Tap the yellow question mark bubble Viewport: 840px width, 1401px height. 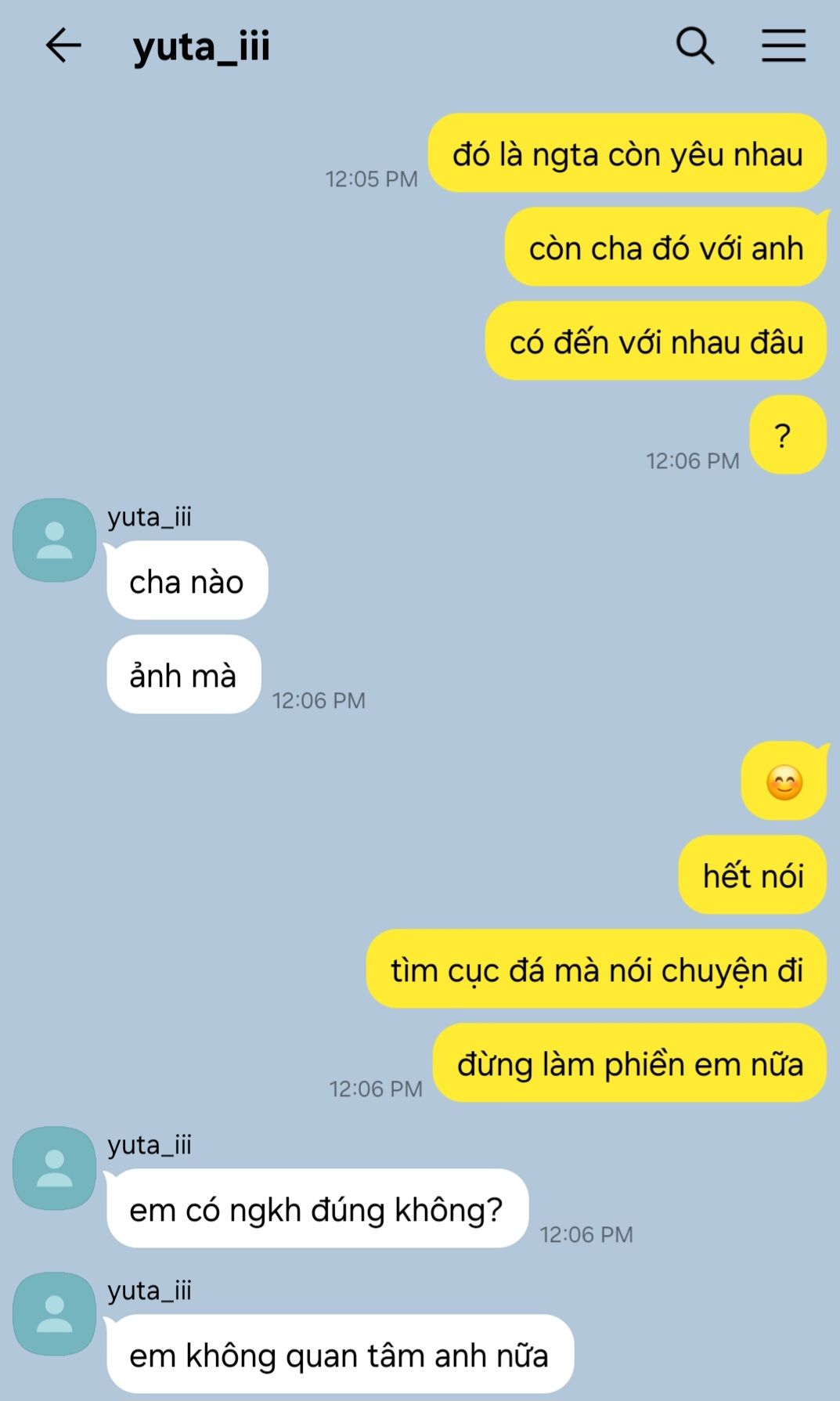(x=788, y=435)
